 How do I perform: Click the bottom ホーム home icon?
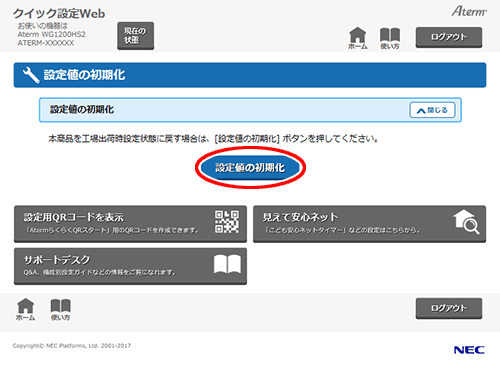[26, 309]
